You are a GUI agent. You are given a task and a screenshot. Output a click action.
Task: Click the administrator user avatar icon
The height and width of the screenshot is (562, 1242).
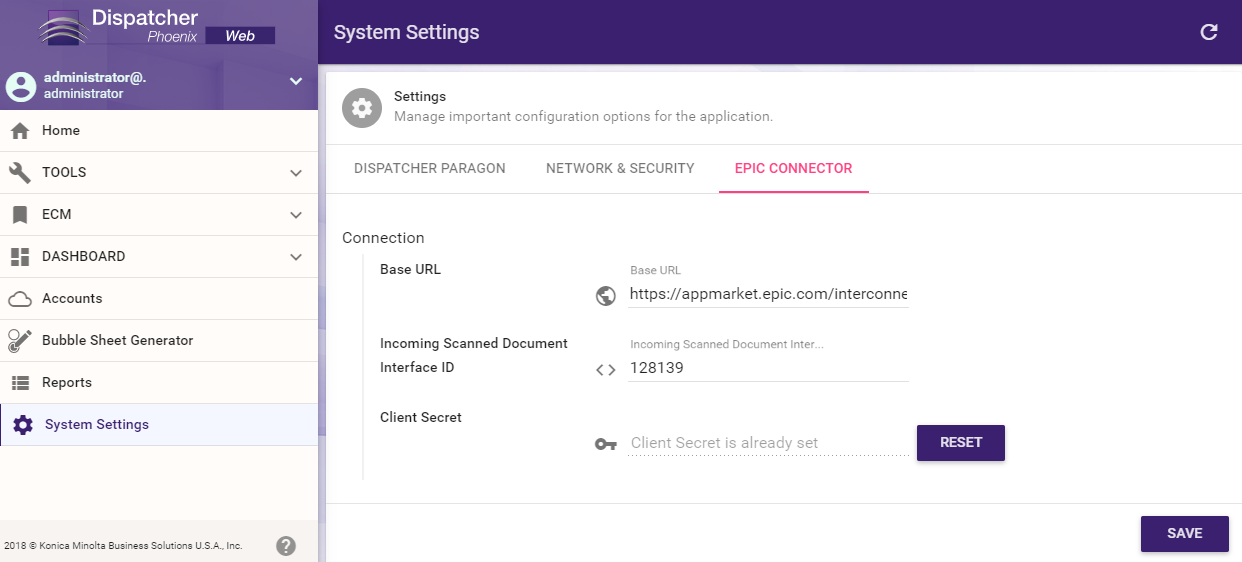pyautogui.click(x=21, y=86)
